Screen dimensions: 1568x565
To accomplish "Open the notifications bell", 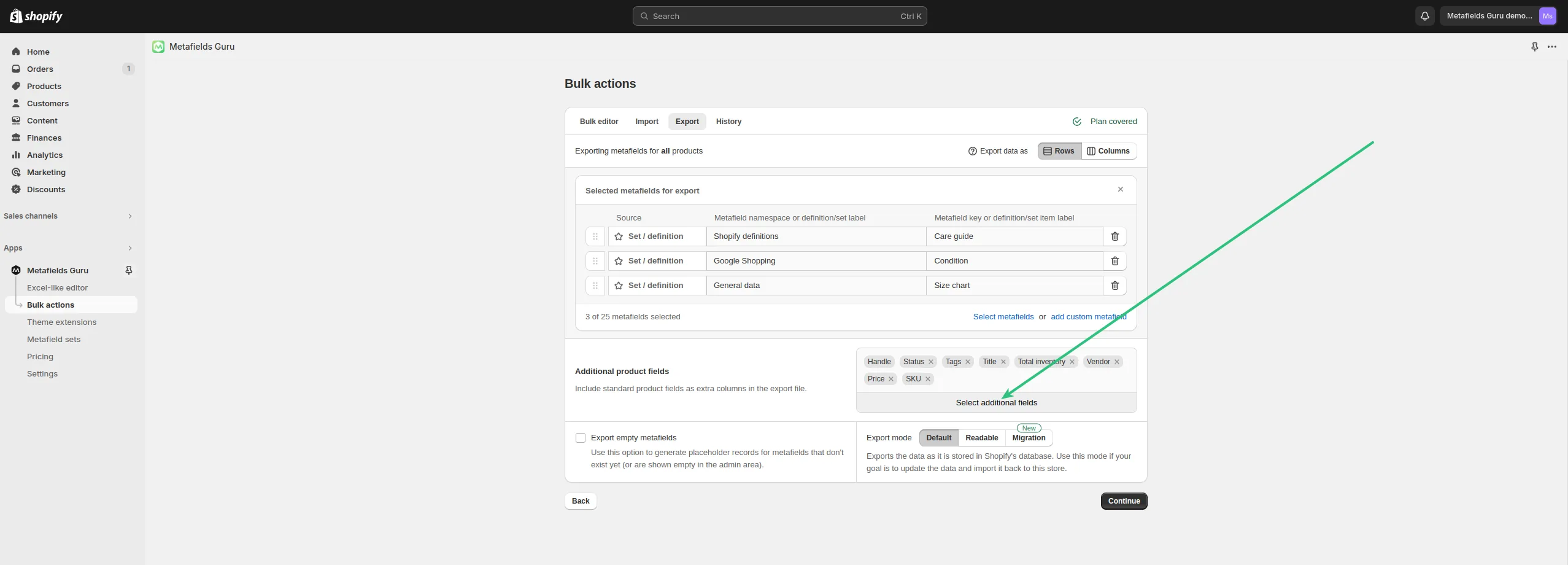I will 1425,16.
